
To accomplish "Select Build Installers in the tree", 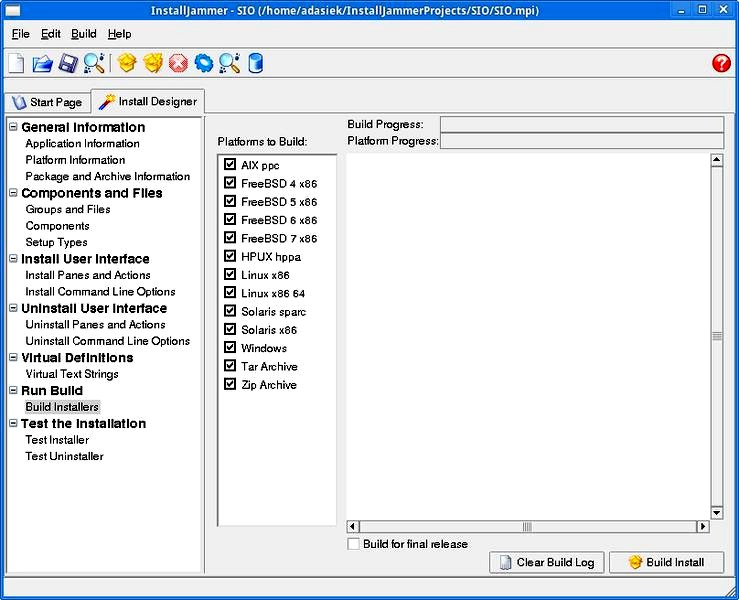I will [x=62, y=407].
